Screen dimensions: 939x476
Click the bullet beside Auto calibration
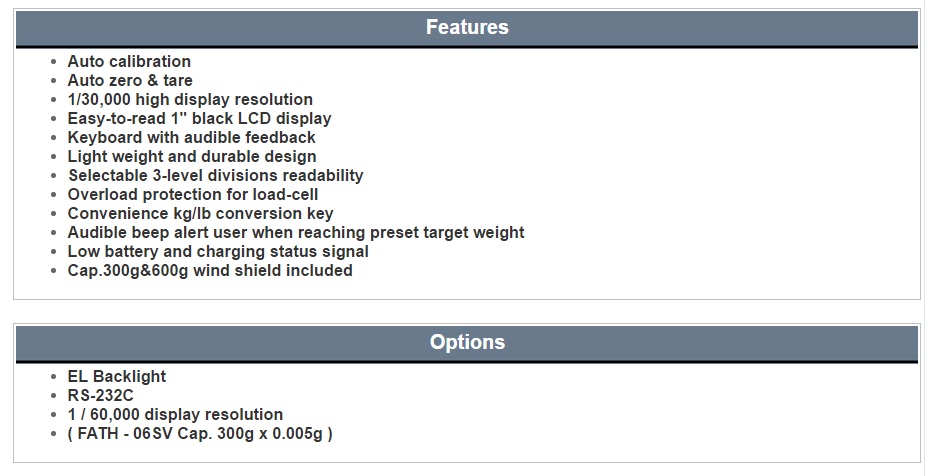pos(54,62)
